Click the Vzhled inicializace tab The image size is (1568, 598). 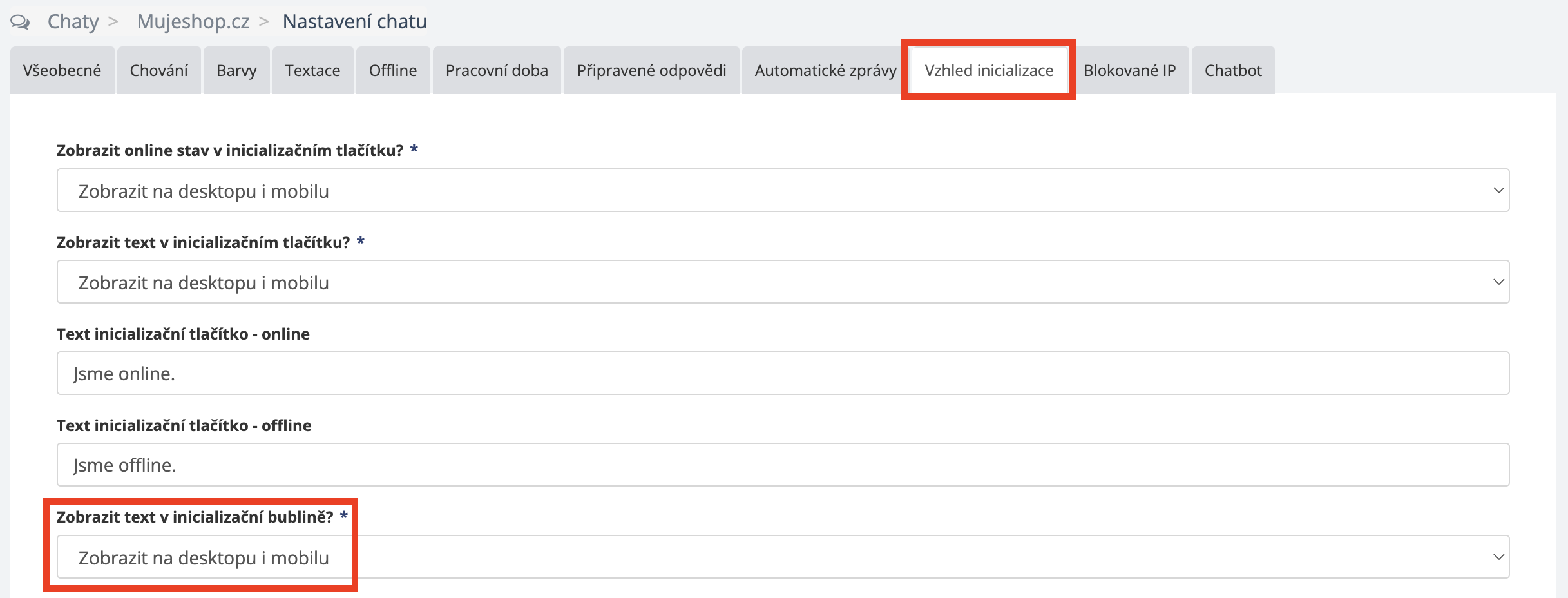(989, 71)
